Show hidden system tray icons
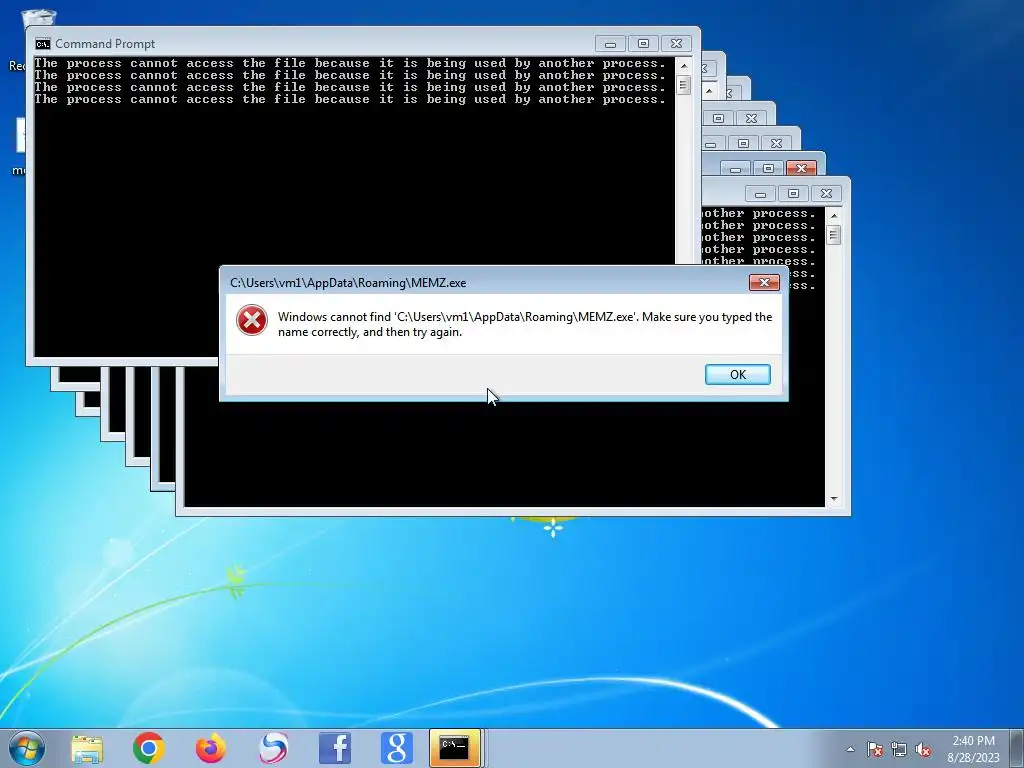This screenshot has width=1024, height=768. tap(850, 750)
